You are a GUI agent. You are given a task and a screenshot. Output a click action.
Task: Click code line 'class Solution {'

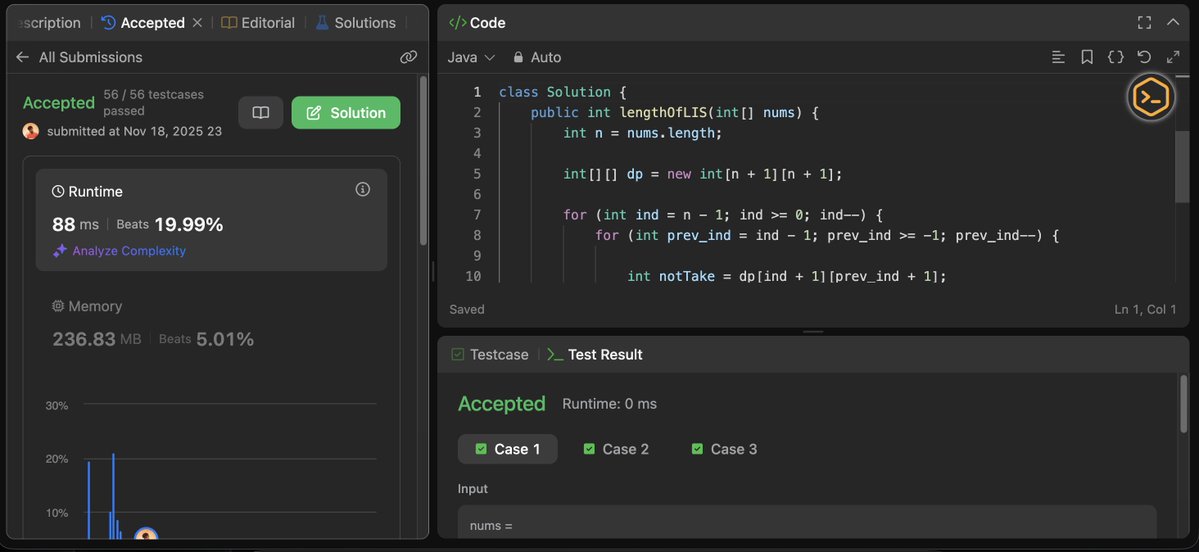click(x=563, y=92)
